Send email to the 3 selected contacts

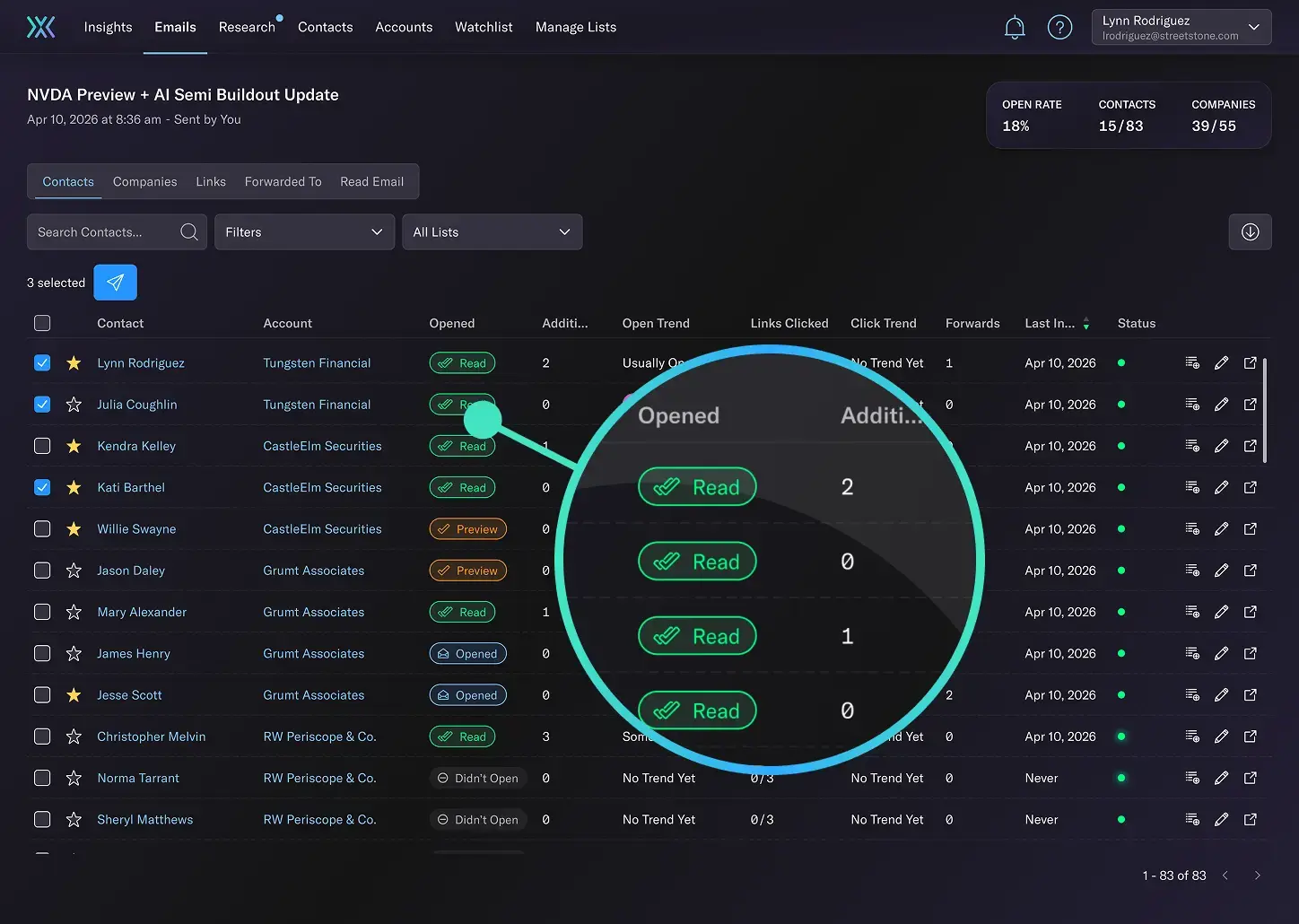pyautogui.click(x=116, y=283)
